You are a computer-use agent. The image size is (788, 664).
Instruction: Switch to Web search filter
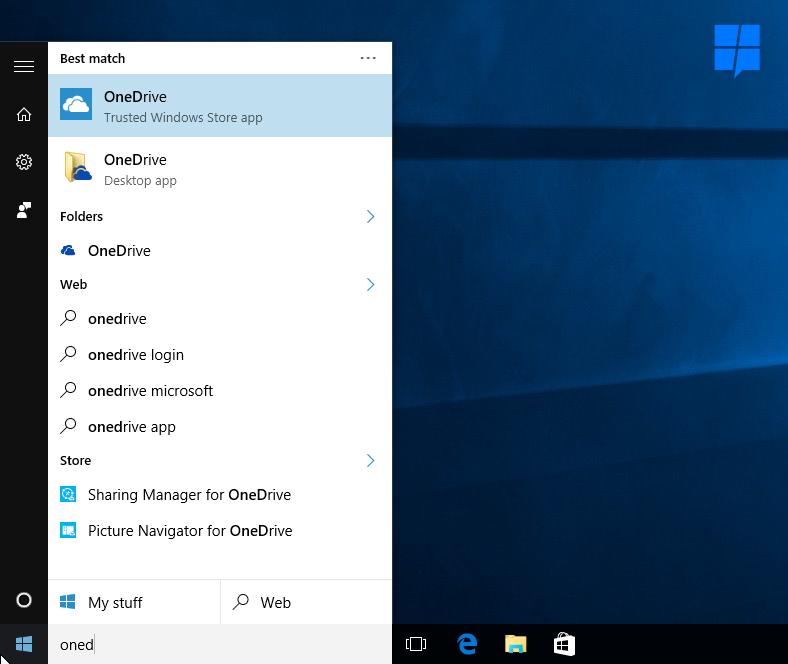[x=306, y=602]
